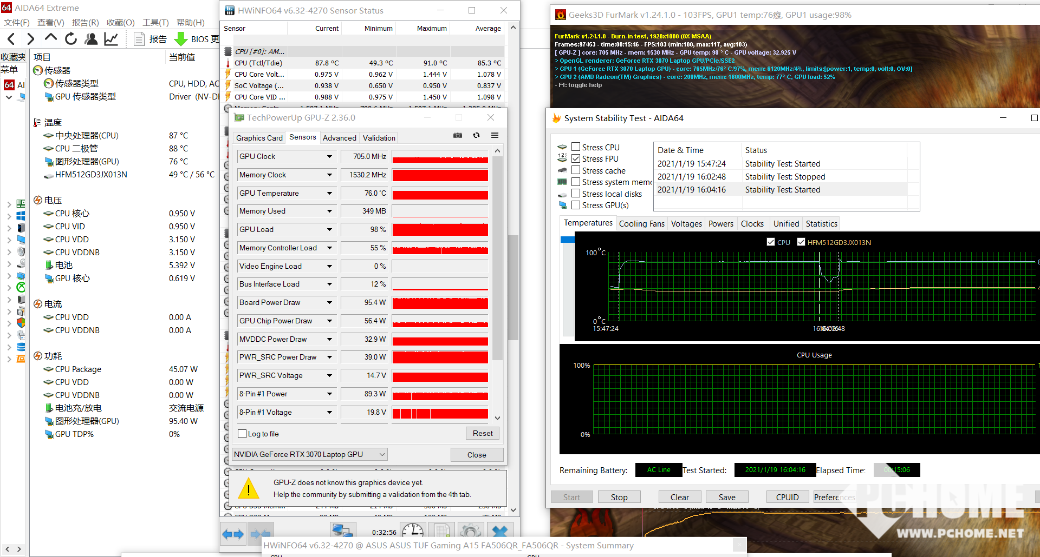Enable Stress cache checkbox

(576, 170)
